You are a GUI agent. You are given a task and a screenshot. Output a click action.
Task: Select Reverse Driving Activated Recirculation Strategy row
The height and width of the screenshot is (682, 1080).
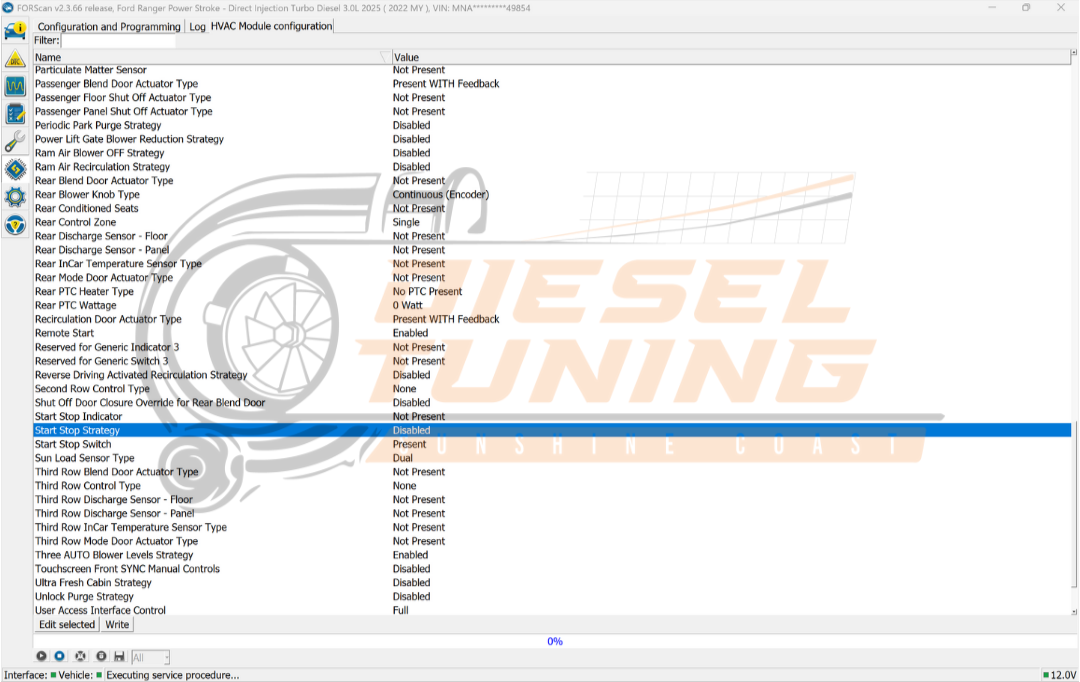[552, 375]
